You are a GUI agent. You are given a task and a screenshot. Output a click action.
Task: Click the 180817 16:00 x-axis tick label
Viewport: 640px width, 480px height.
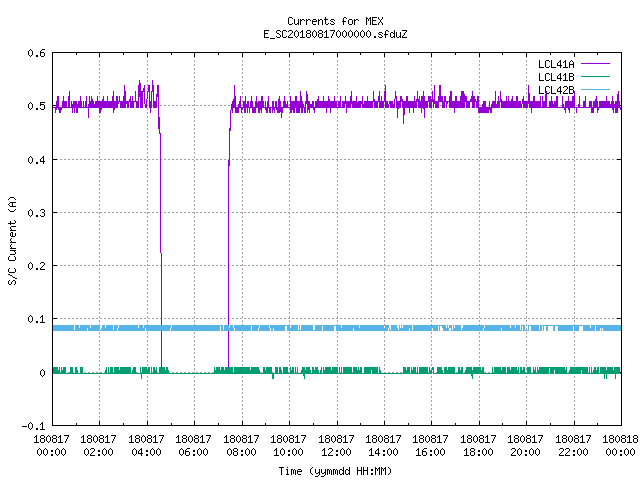(431, 446)
